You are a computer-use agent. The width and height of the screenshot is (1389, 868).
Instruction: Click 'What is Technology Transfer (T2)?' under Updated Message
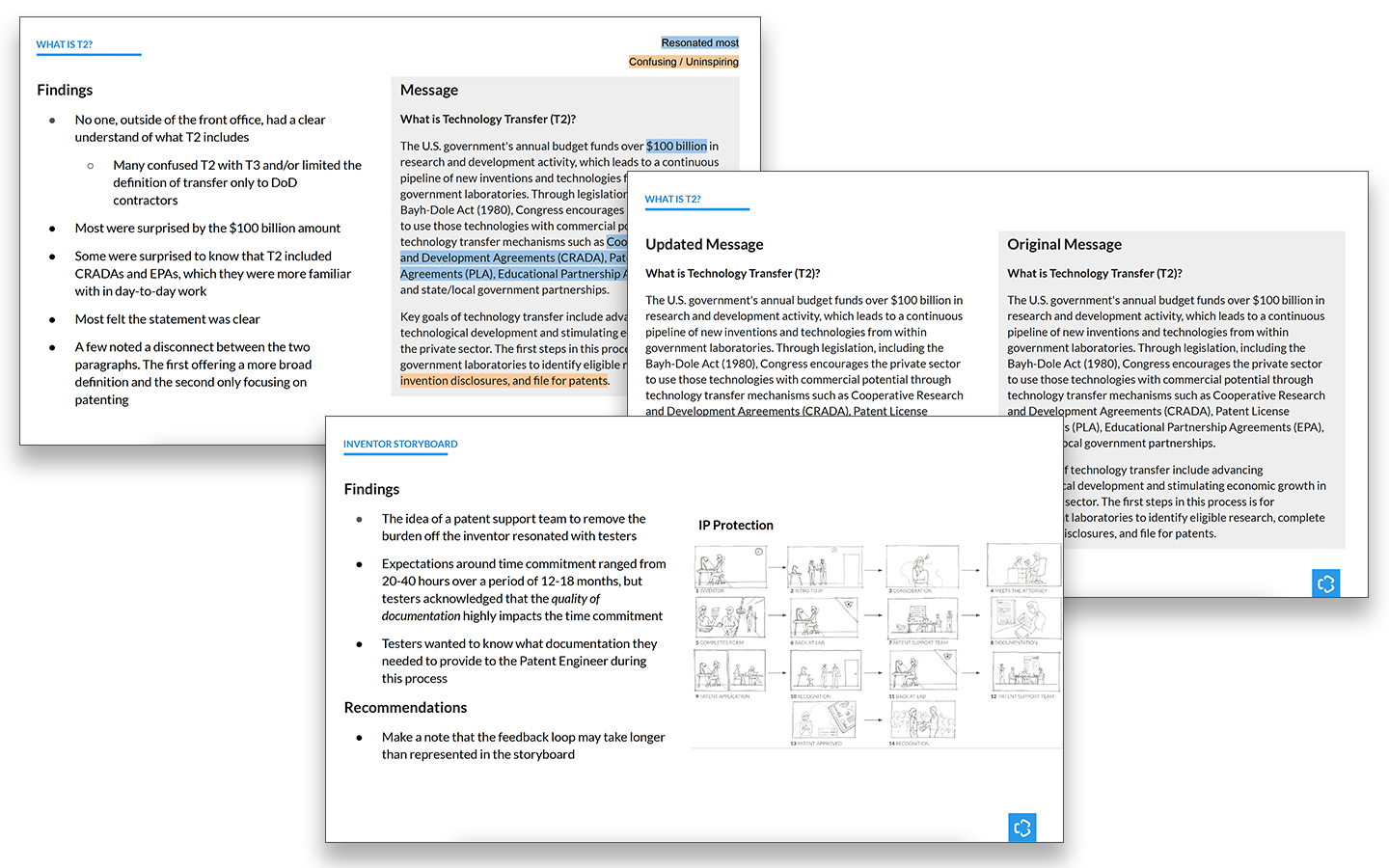coord(732,273)
